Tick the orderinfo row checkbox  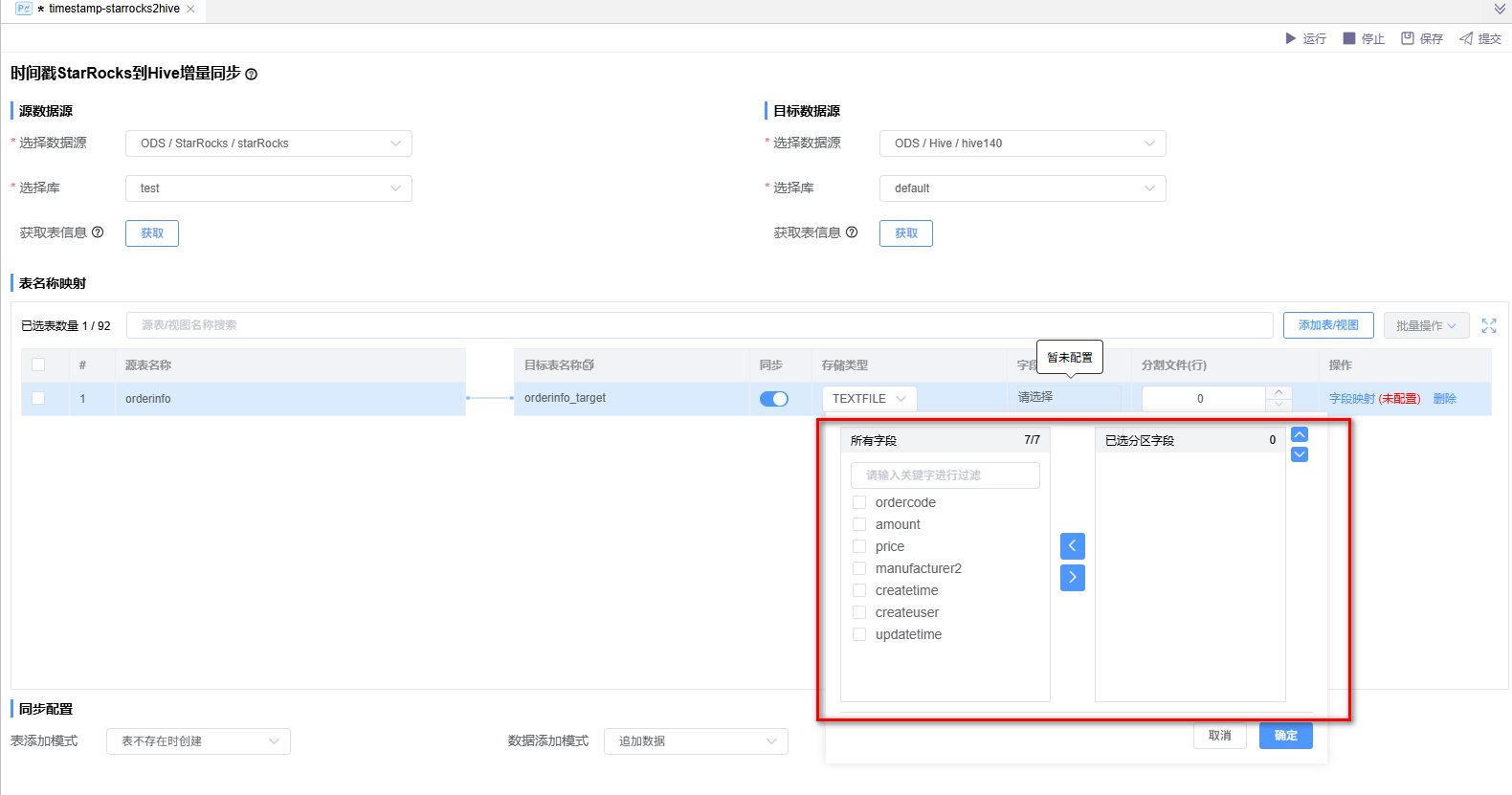[x=38, y=398]
